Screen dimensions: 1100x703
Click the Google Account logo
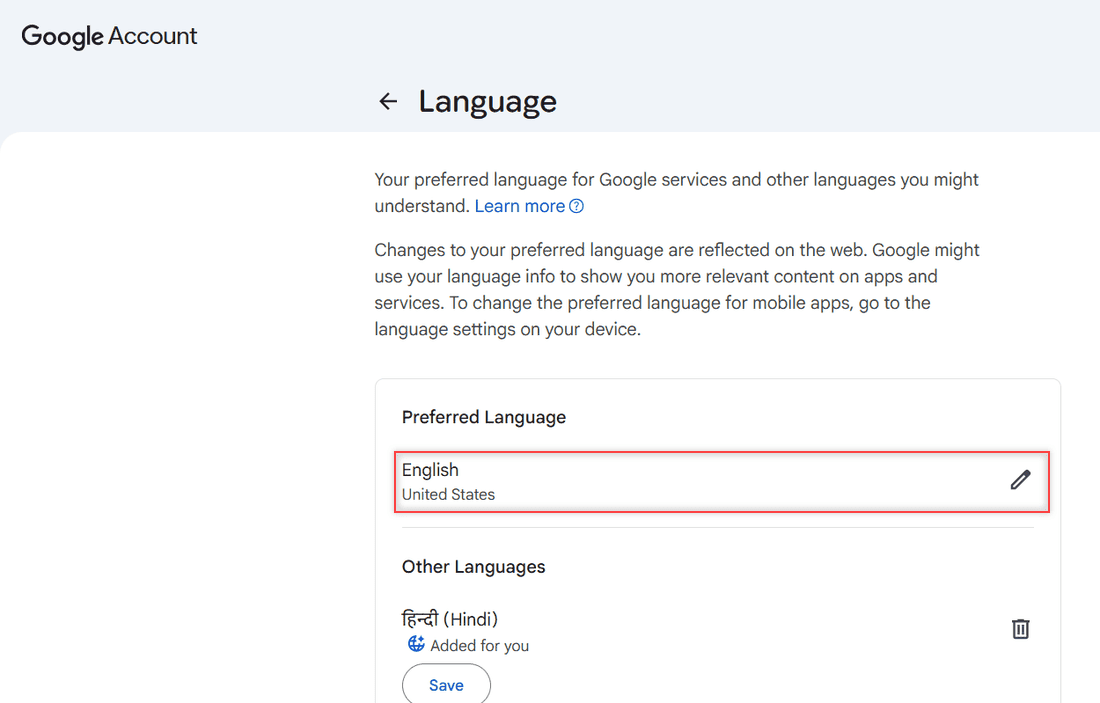coord(109,36)
